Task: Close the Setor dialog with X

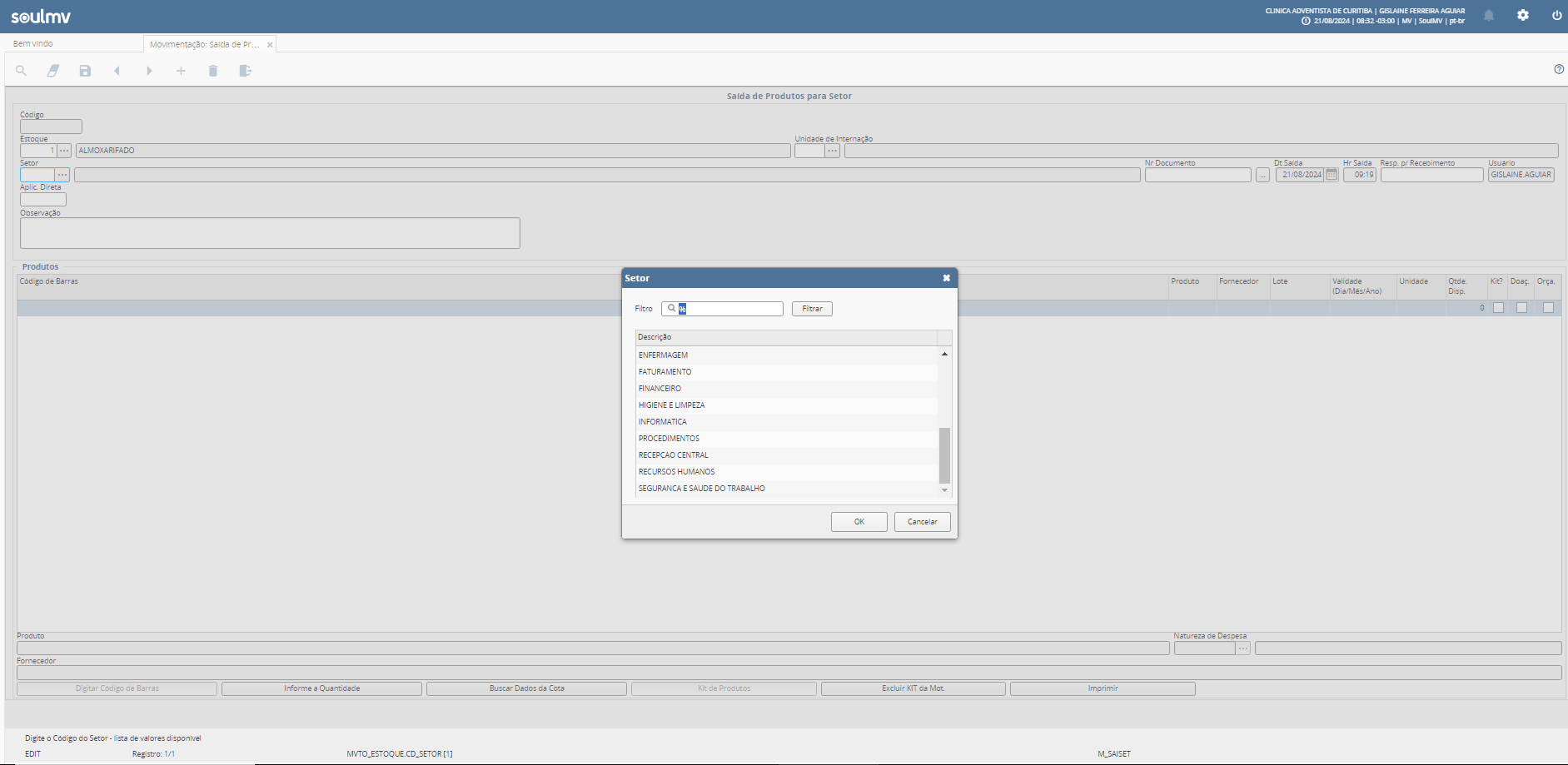Action: (947, 278)
